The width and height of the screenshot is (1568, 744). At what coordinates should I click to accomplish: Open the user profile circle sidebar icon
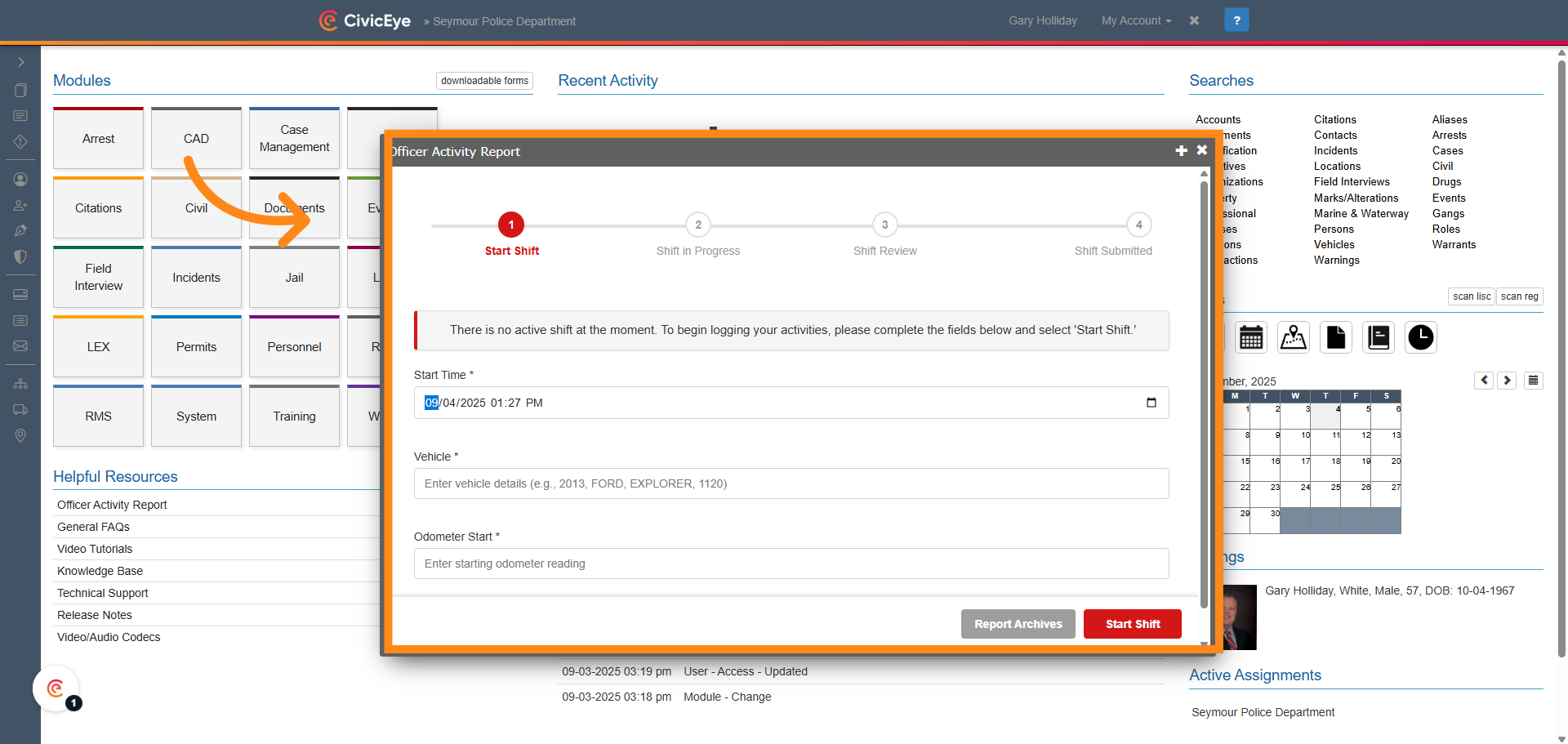(20, 179)
